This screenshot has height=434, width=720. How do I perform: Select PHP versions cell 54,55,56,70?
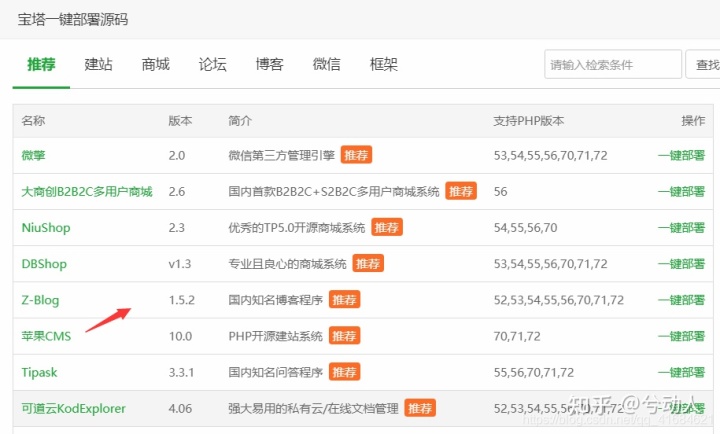(526, 228)
